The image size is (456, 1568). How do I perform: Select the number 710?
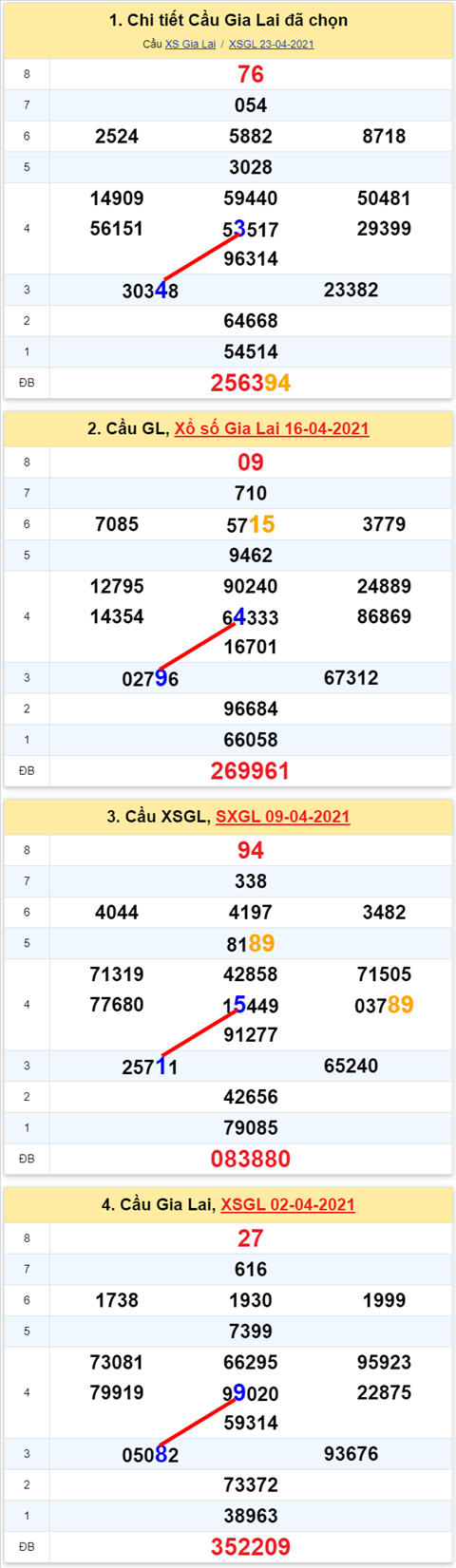coord(251,493)
